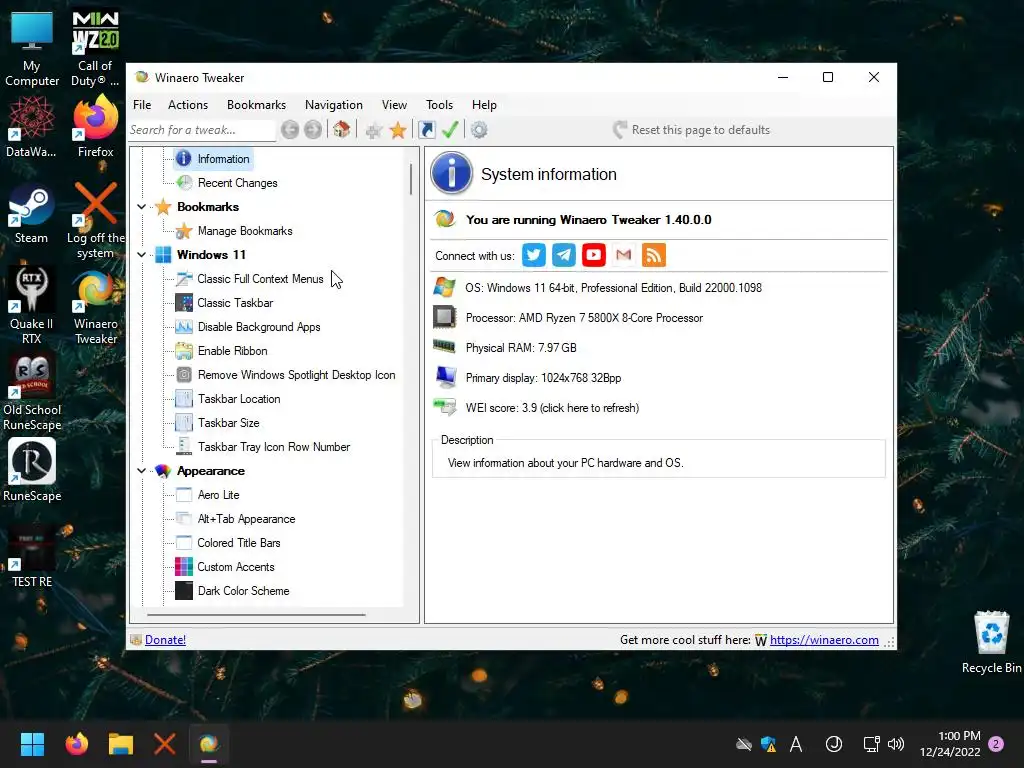
Task: Collapse the Appearance tree section
Action: point(141,471)
